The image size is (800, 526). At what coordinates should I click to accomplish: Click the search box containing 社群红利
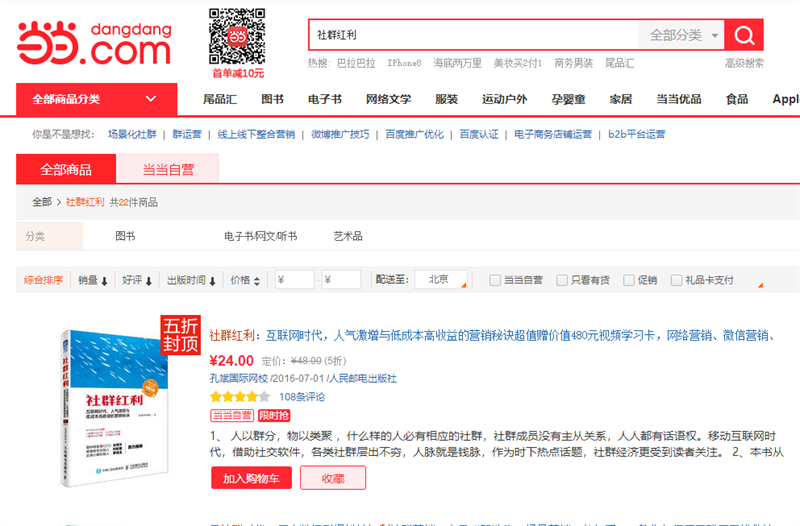[473, 35]
